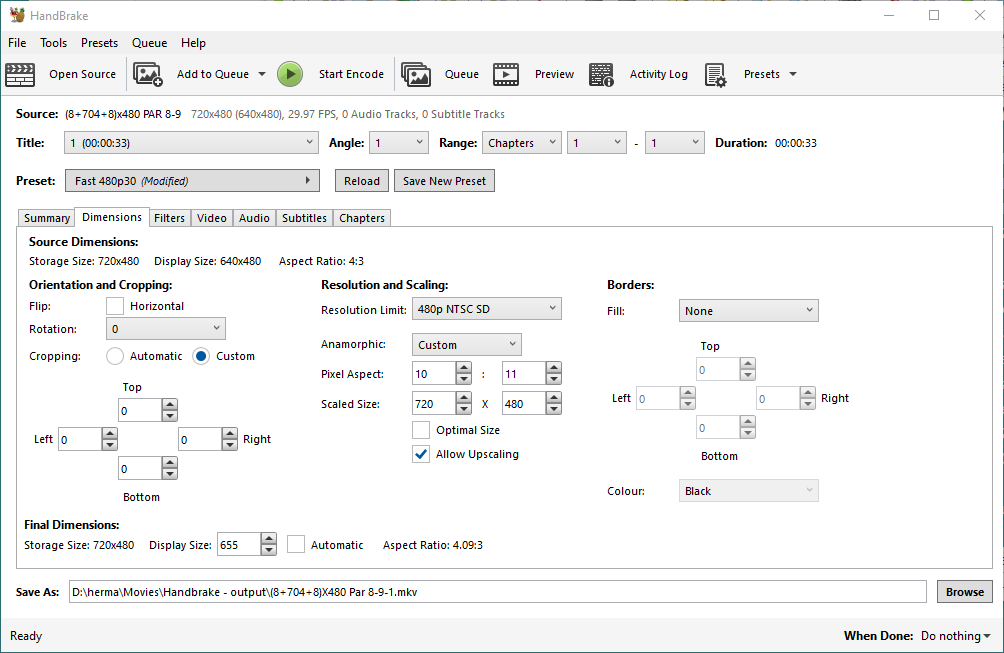This screenshot has width=1004, height=653.
Task: Click the Add to Queue image icon
Action: click(x=148, y=74)
